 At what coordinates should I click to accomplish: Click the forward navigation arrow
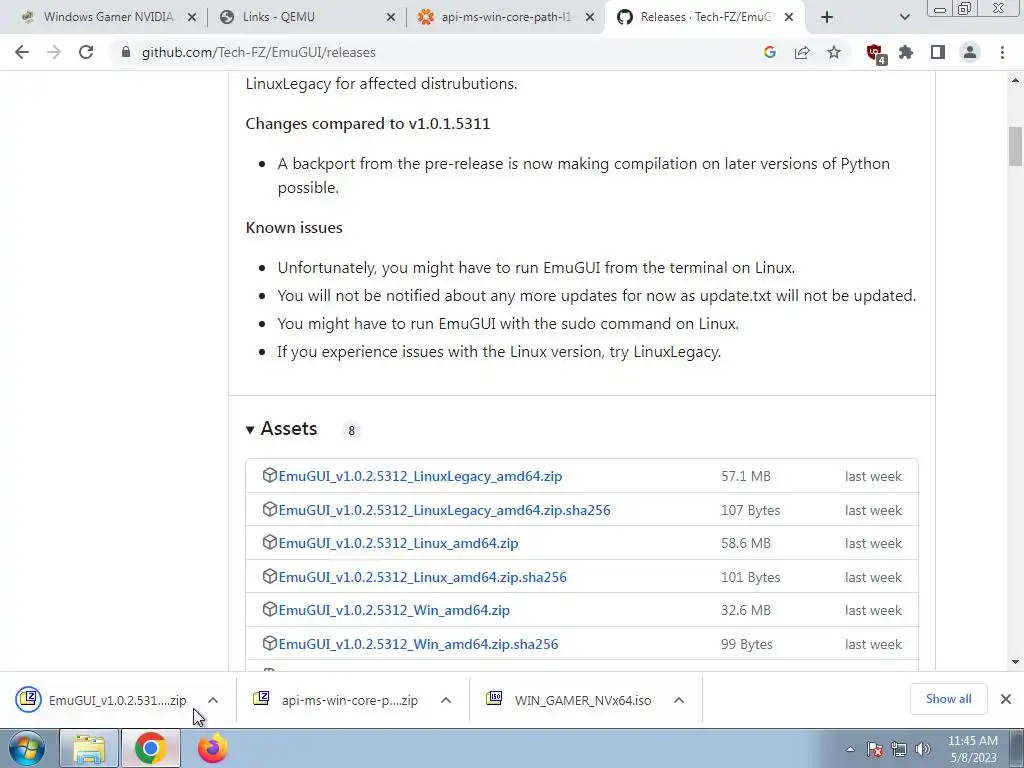pyautogui.click(x=54, y=52)
